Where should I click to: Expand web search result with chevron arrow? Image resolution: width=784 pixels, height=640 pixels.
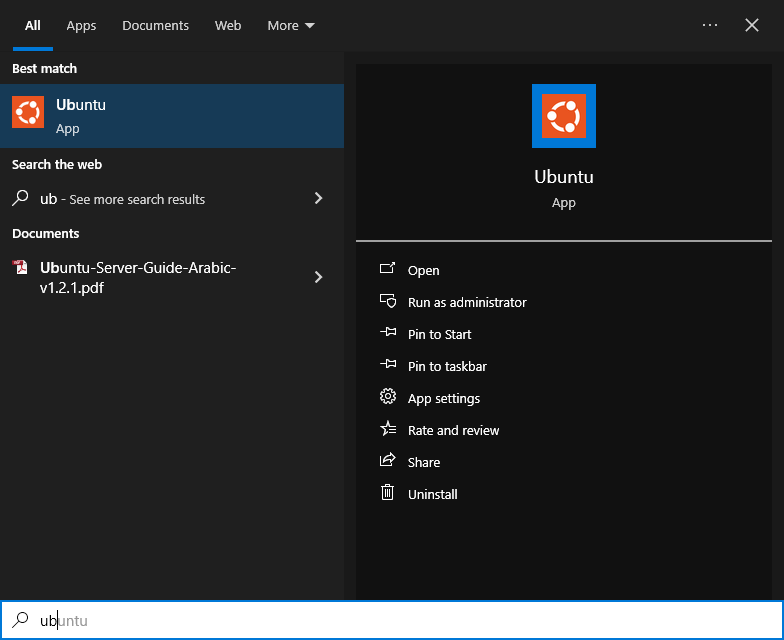coord(318,198)
